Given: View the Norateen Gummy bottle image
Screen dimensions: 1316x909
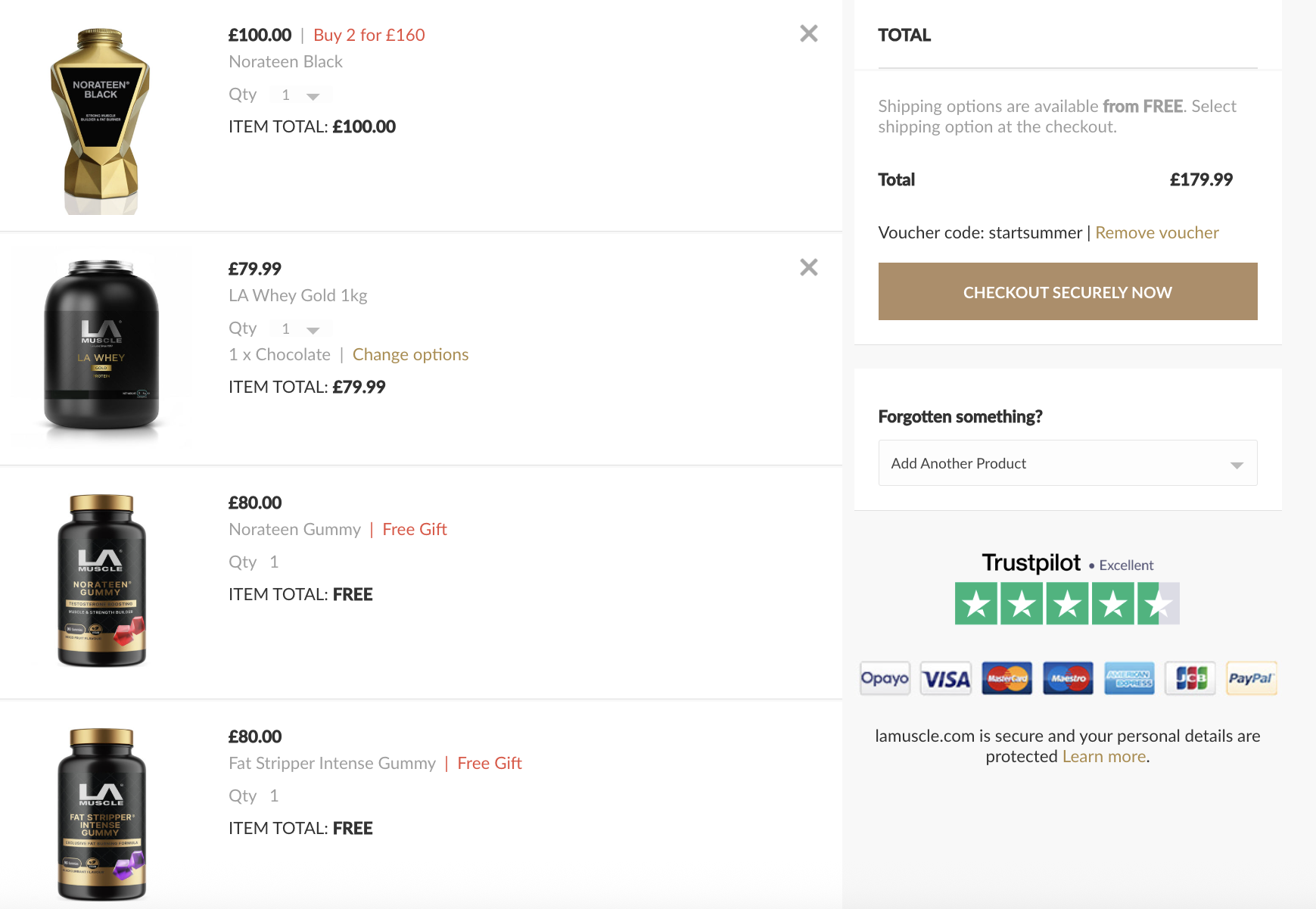Looking at the screenshot, I should [x=101, y=581].
